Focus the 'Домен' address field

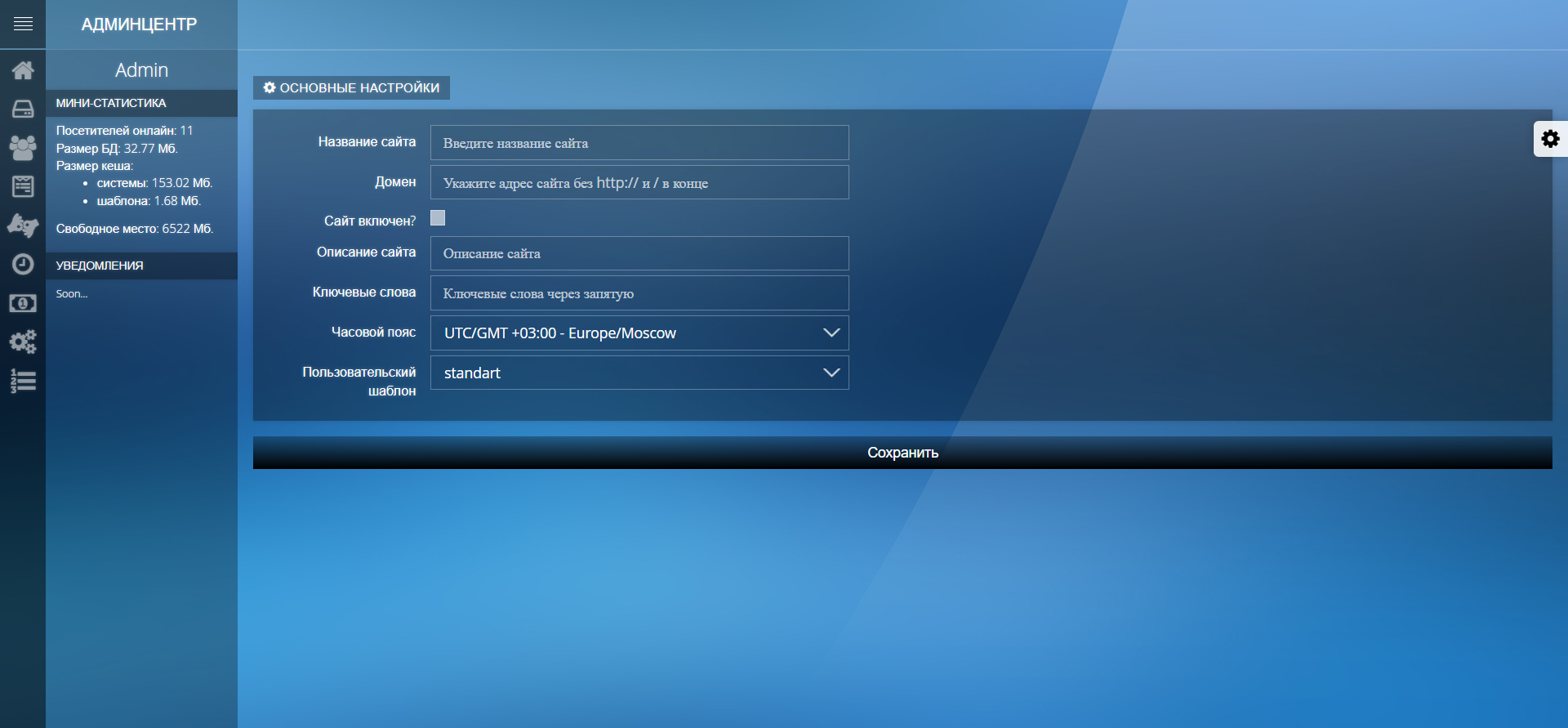click(x=639, y=183)
